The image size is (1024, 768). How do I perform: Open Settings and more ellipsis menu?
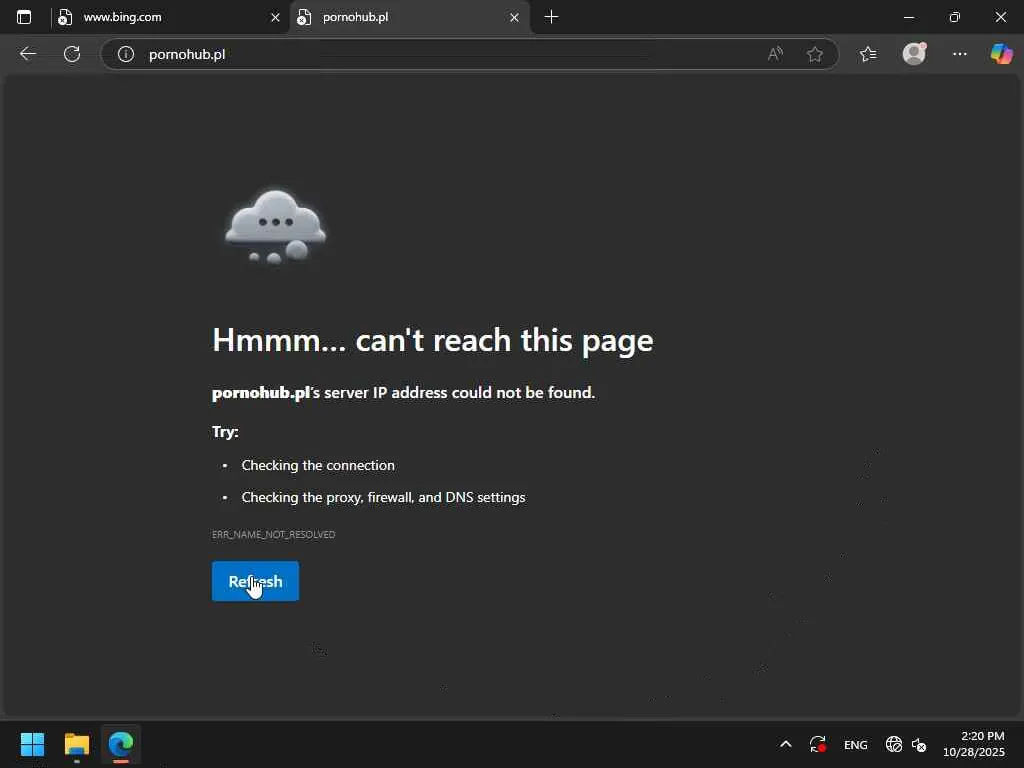click(x=959, y=54)
